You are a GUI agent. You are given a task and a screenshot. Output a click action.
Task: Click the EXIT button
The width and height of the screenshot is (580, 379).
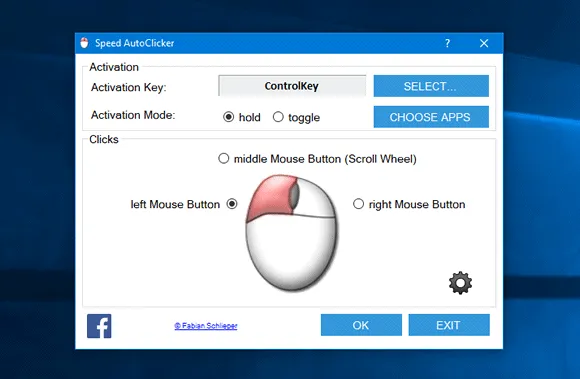449,325
